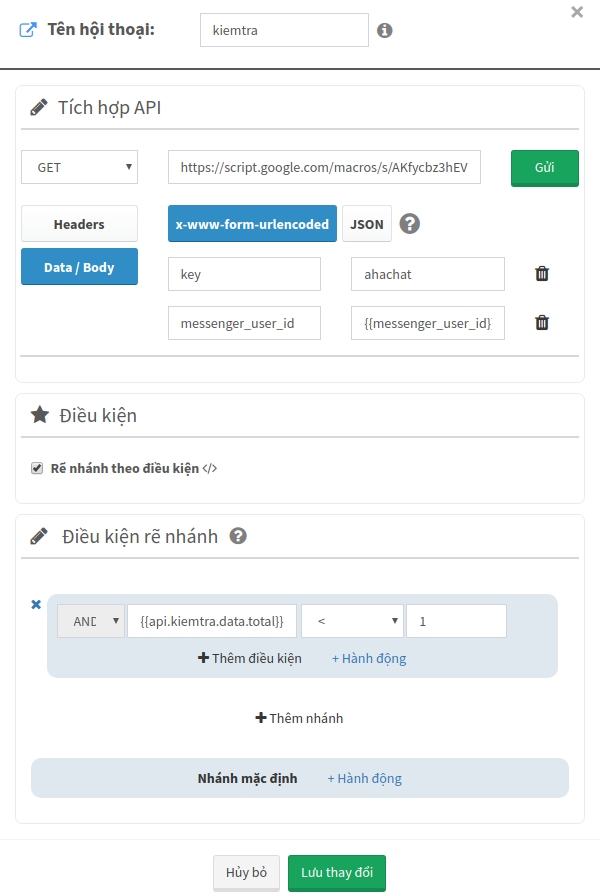600x896 pixels.
Task: Click Lưu thay đổi to save changes
Action: click(337, 872)
